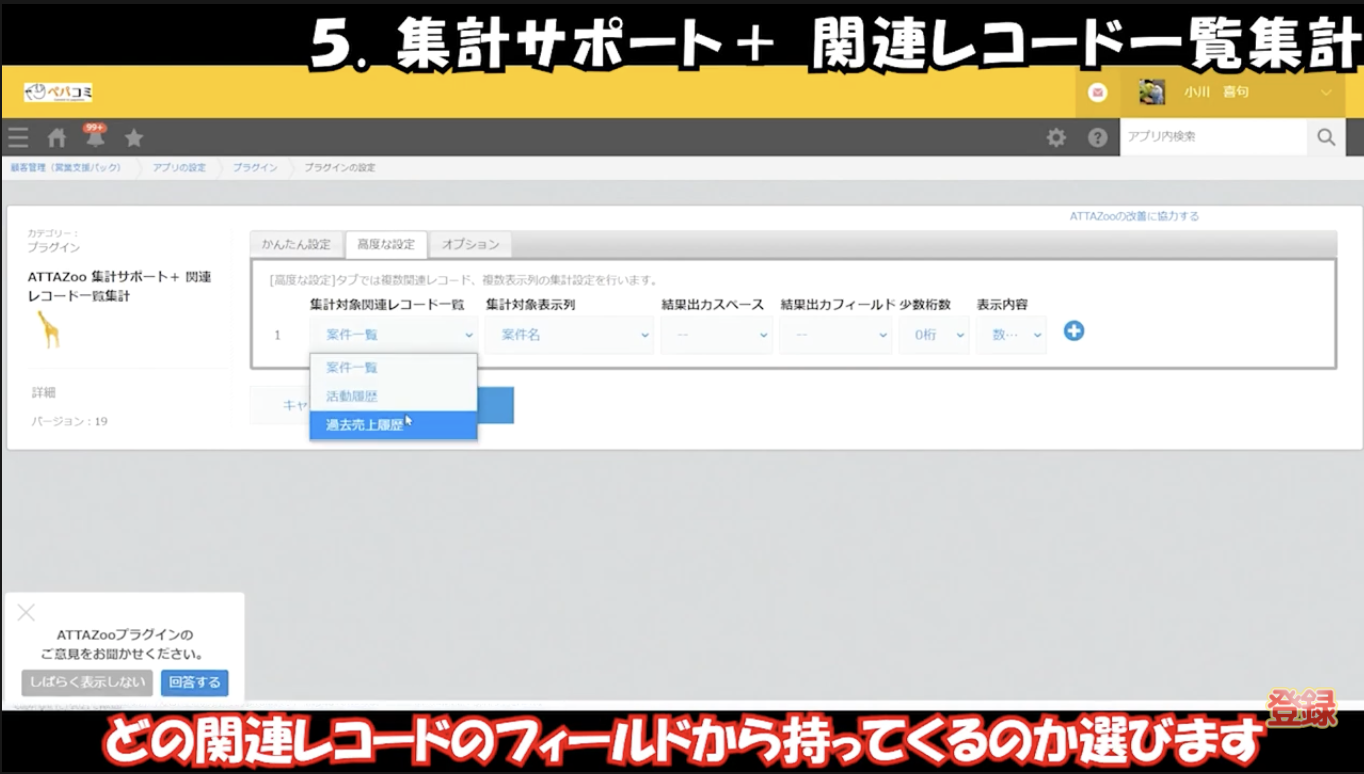Viewport: 1364px width, 774px height.
Task: Click the search magnifier icon
Action: (1326, 137)
